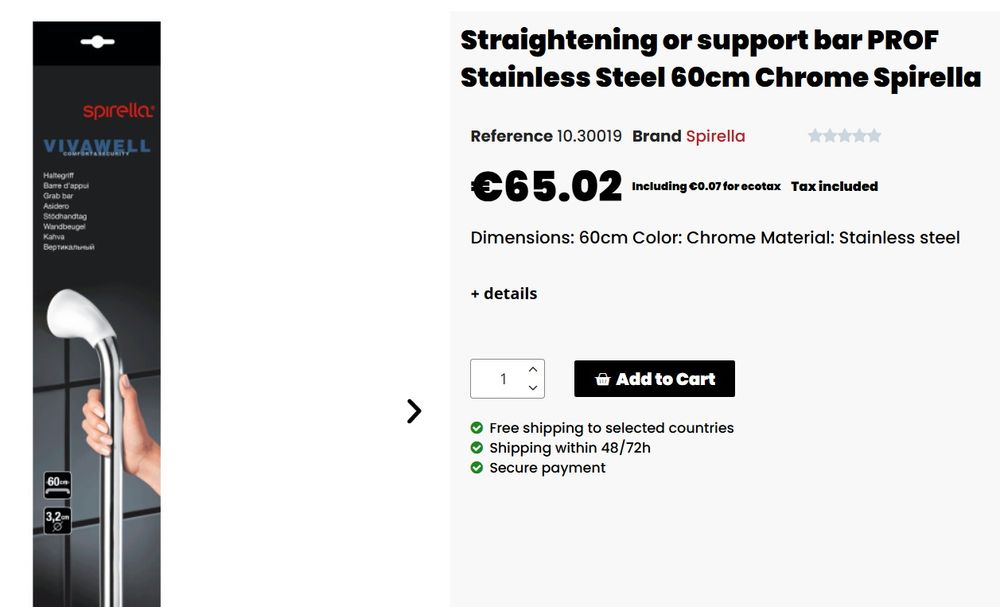The width and height of the screenshot is (1000, 607).
Task: Click the 3.2 cm diameter badge
Action: click(58, 520)
